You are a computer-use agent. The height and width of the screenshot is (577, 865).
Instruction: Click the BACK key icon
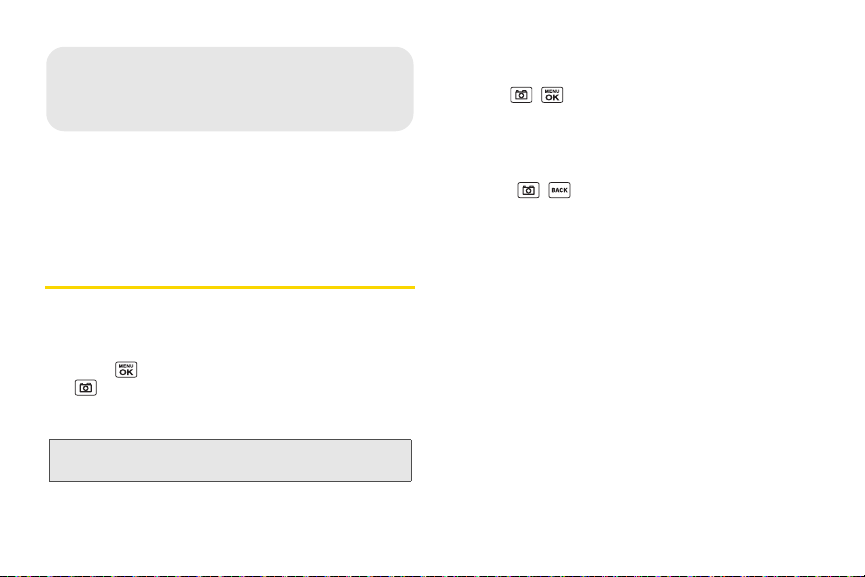click(x=559, y=190)
